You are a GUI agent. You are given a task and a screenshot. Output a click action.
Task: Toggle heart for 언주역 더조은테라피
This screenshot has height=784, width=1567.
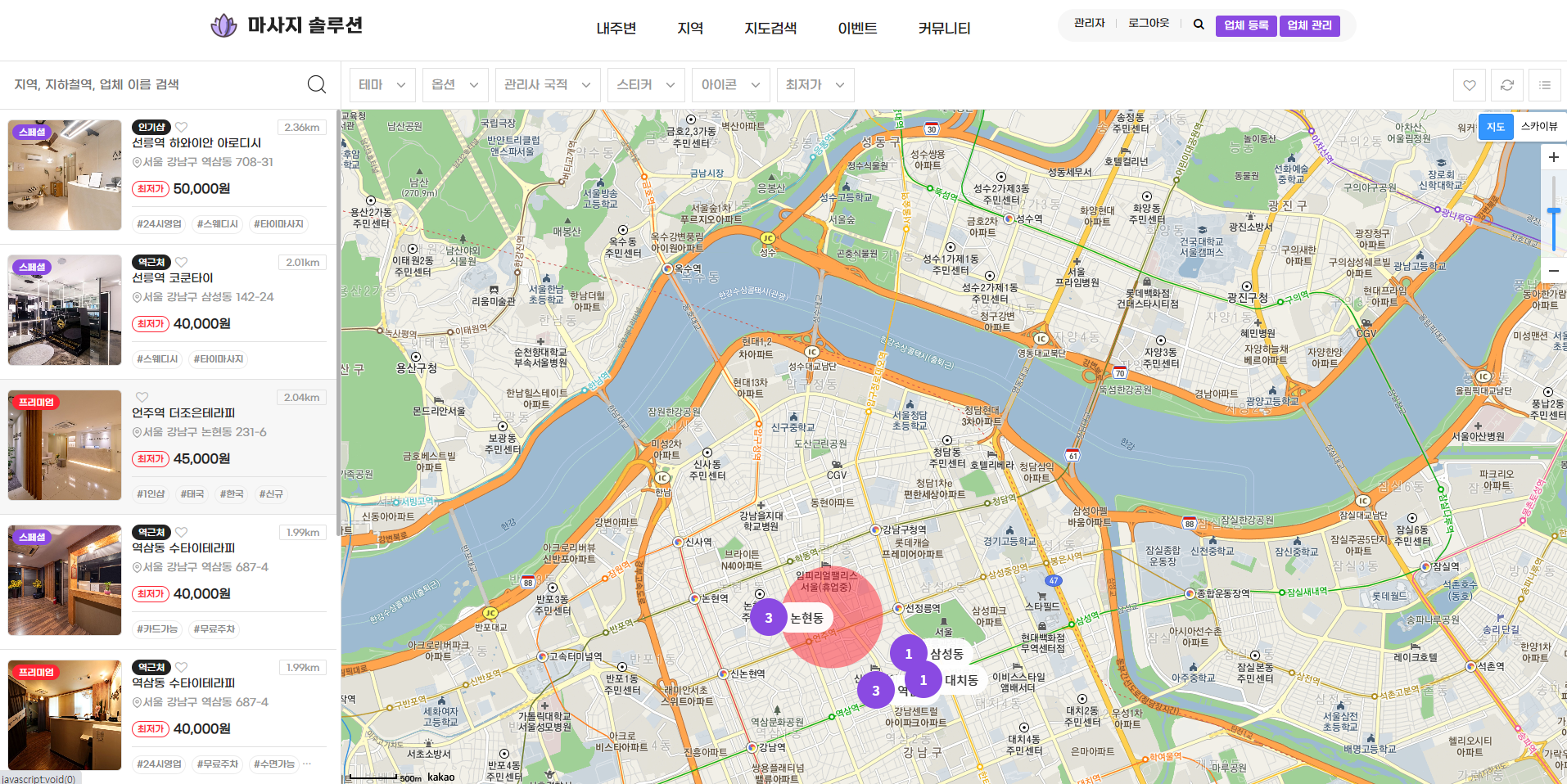click(142, 397)
